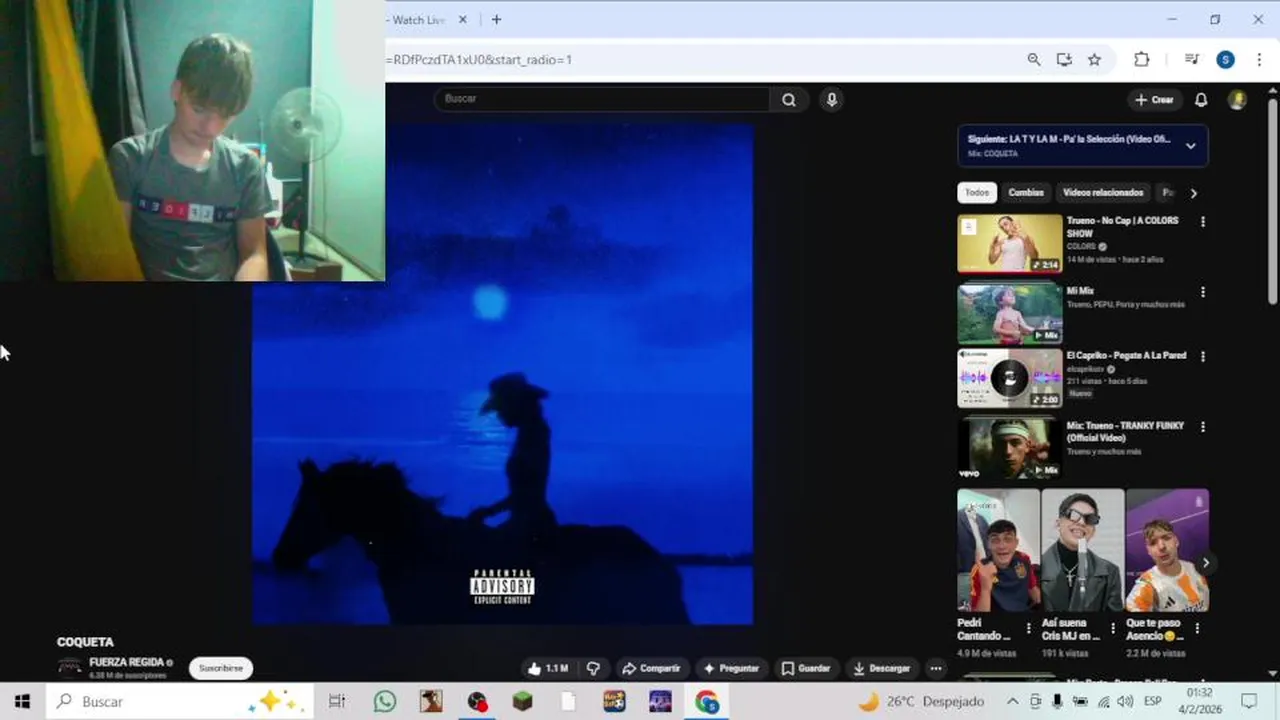Open the Así suena Cris MJ short
Screen dimensions: 1280x720
1082,550
